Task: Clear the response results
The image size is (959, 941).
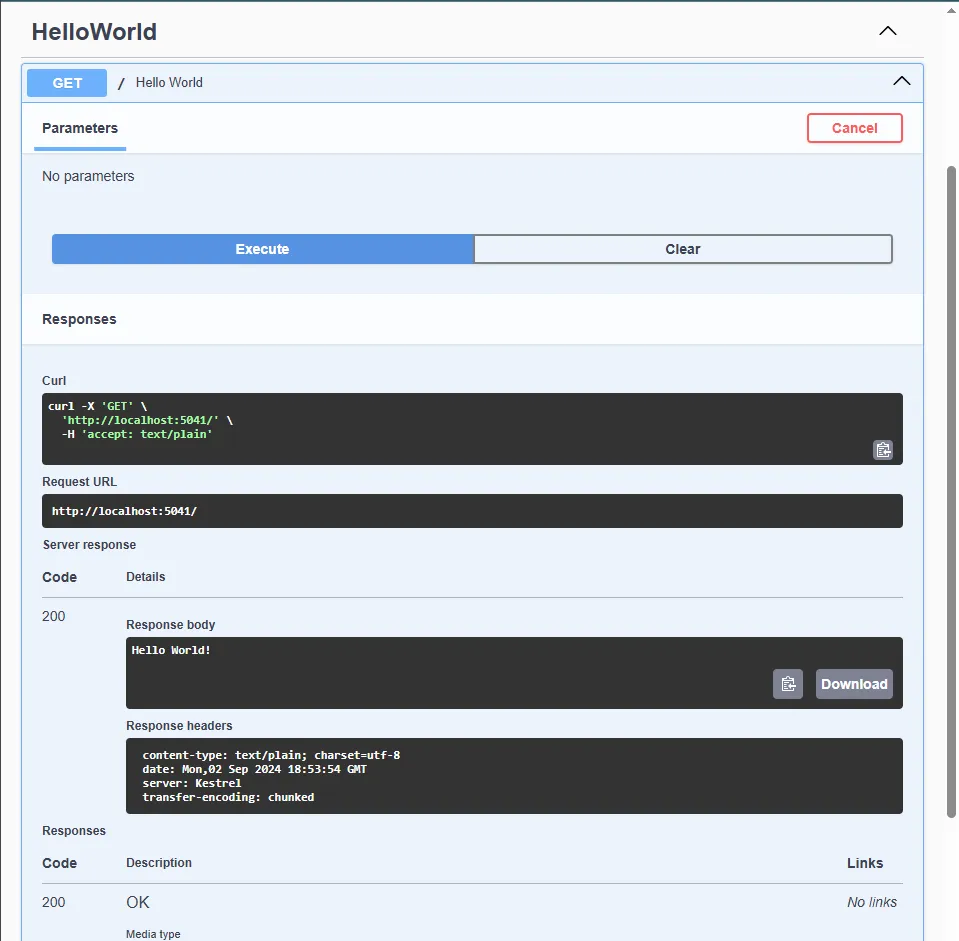Action: click(x=683, y=249)
